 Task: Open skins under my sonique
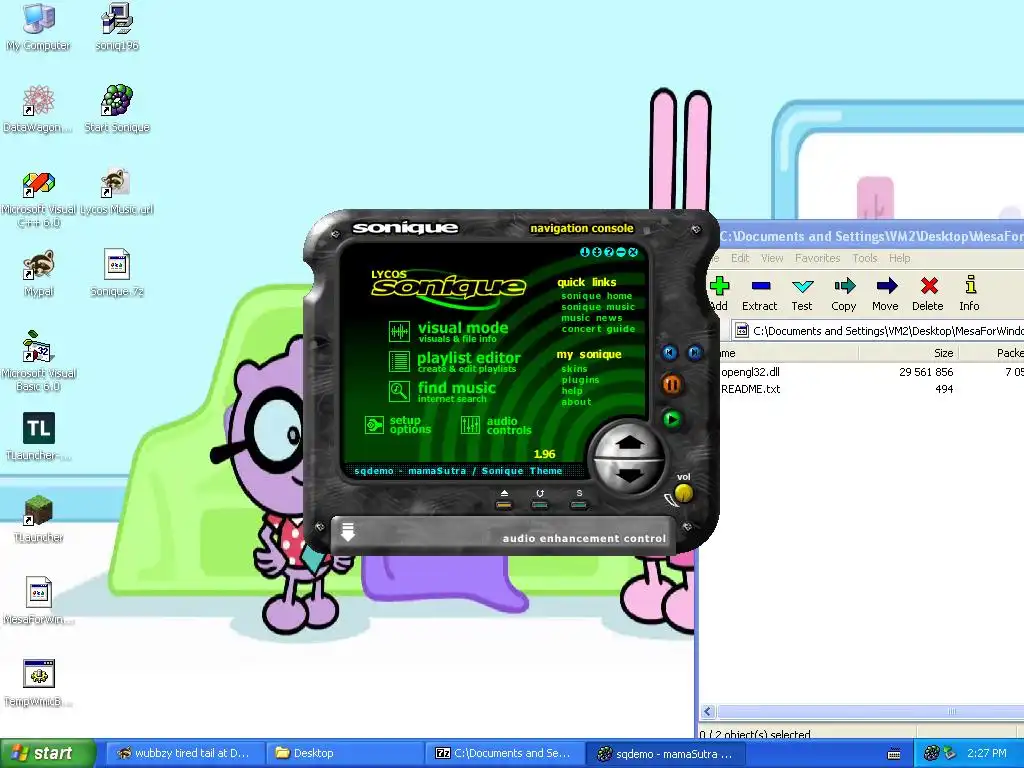click(574, 369)
